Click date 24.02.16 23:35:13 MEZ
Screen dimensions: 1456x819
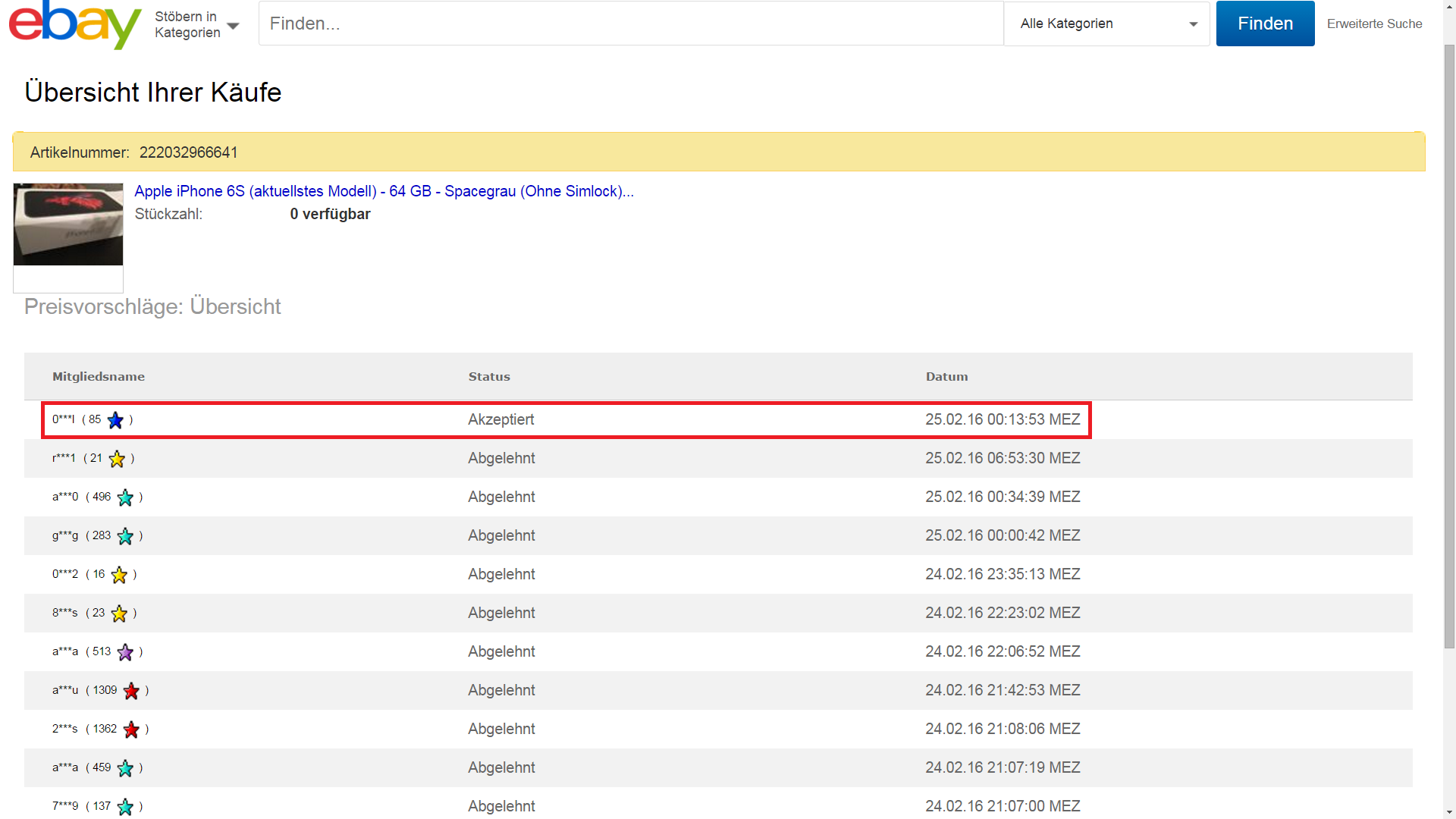(1003, 574)
